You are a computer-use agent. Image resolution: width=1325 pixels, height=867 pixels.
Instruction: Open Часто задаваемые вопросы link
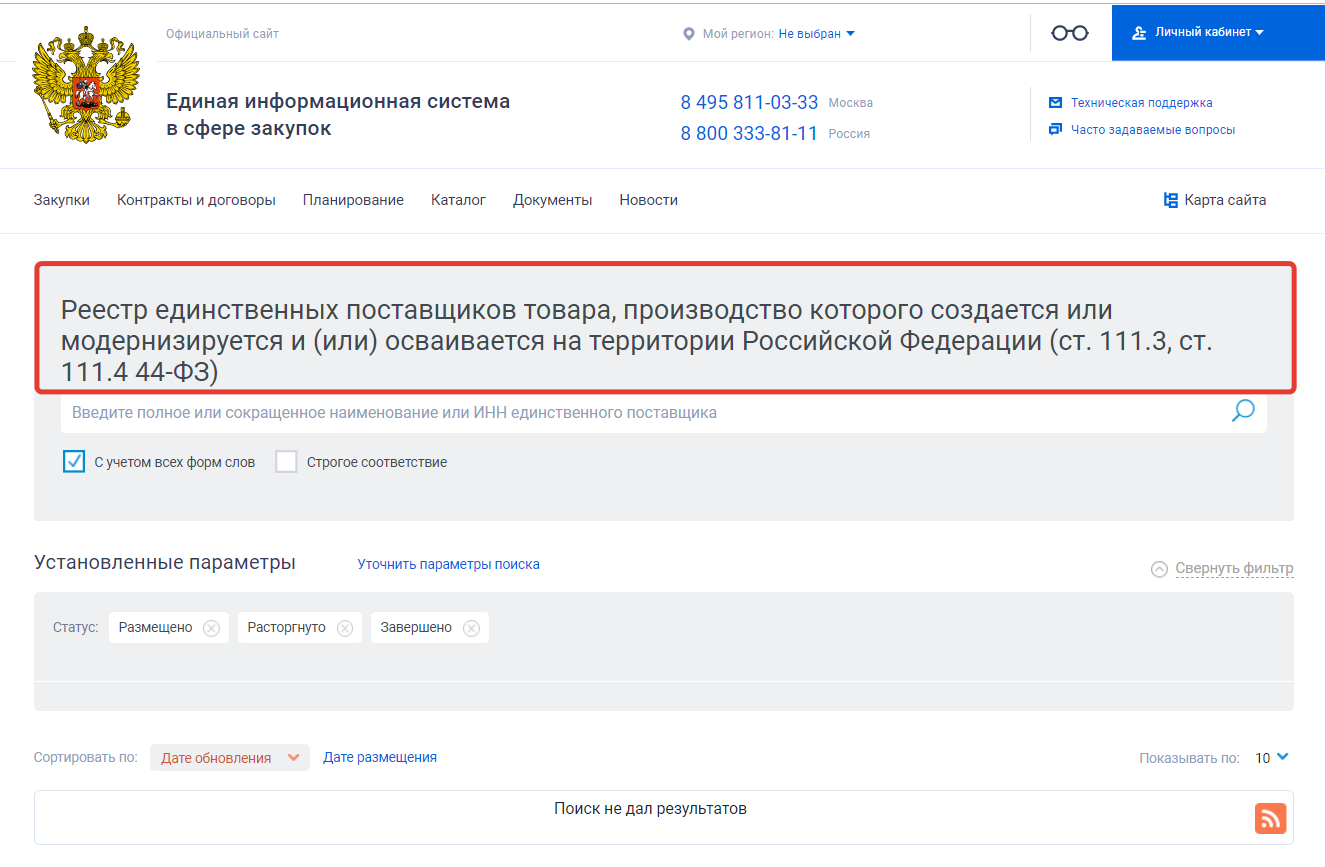[x=1153, y=130]
